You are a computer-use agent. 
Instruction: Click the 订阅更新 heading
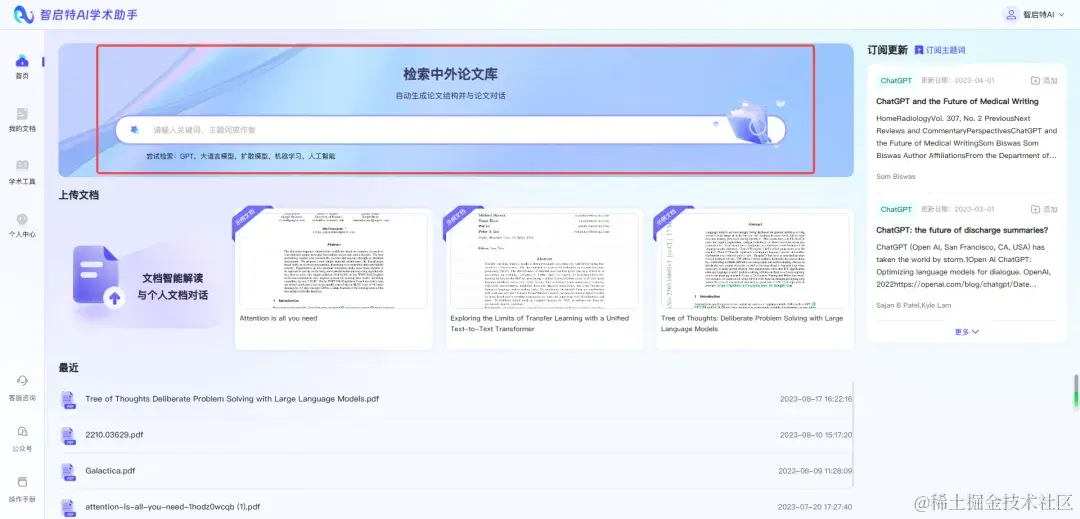coord(887,50)
